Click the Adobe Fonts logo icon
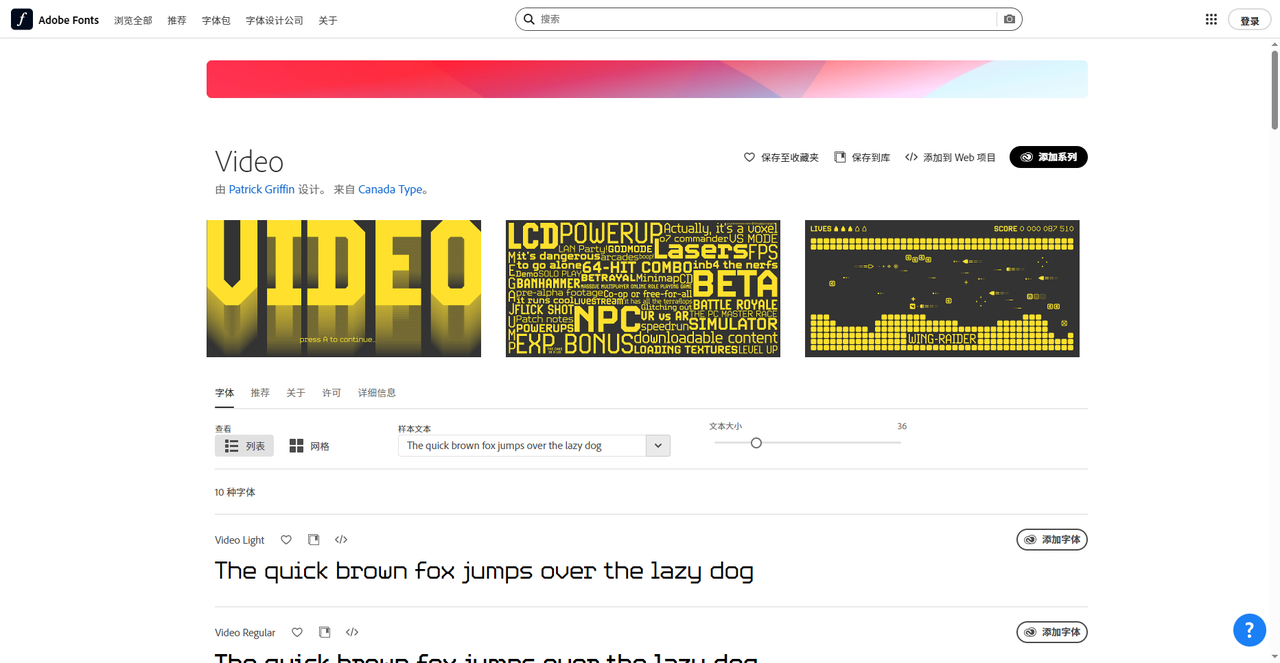1280x663 pixels. [22, 19]
